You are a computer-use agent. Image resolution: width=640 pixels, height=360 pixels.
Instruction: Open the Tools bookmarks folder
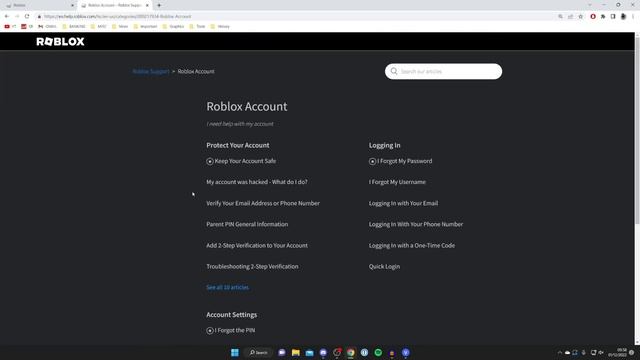[x=198, y=27]
